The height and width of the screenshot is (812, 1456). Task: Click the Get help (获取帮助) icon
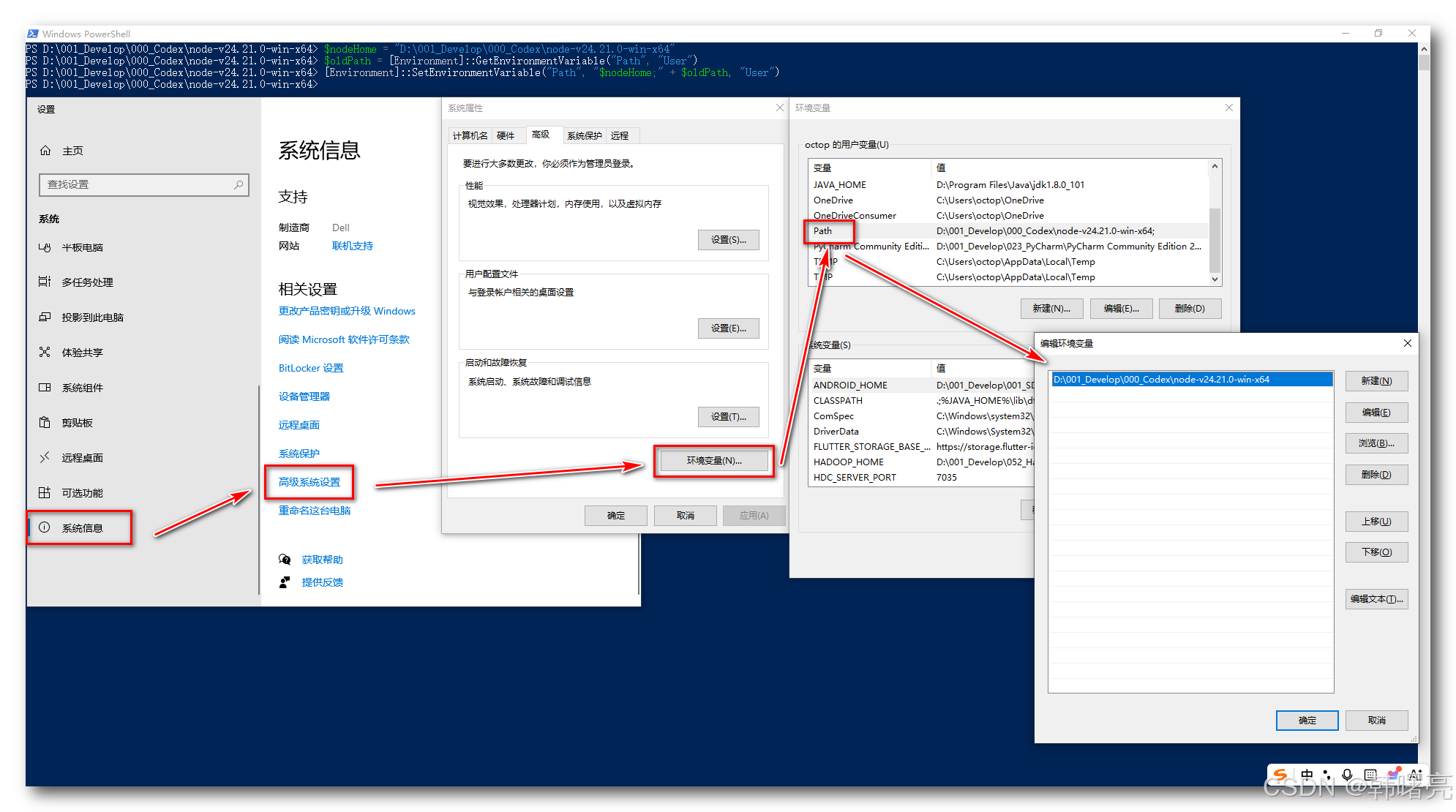285,560
